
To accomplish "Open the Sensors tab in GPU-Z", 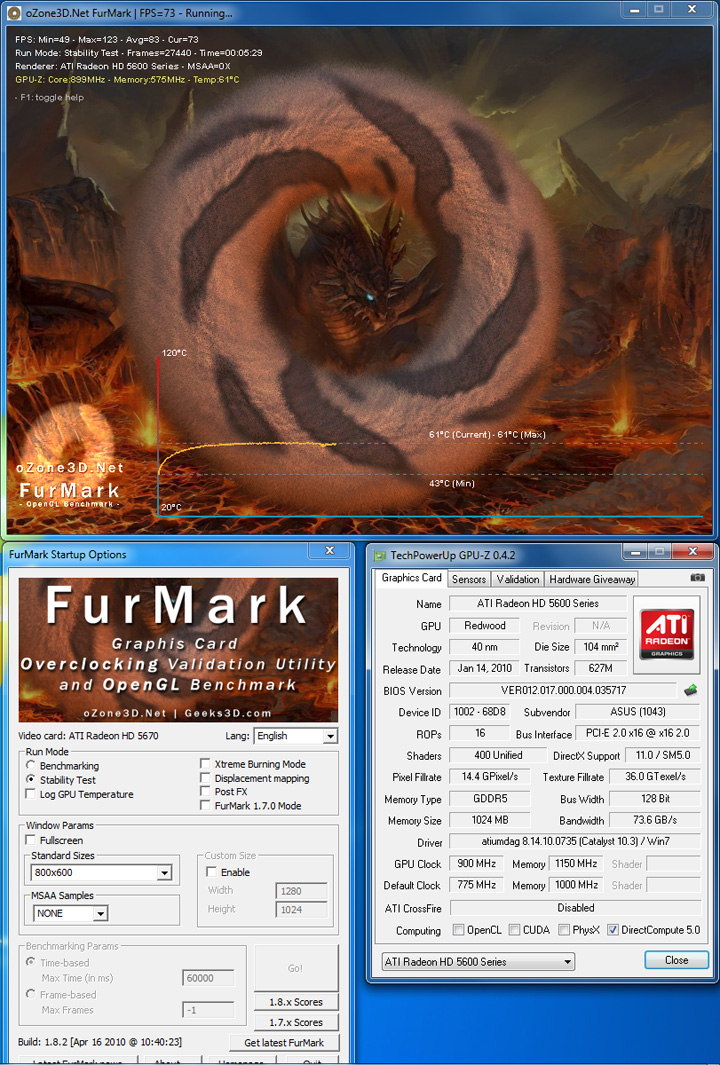I will point(469,579).
